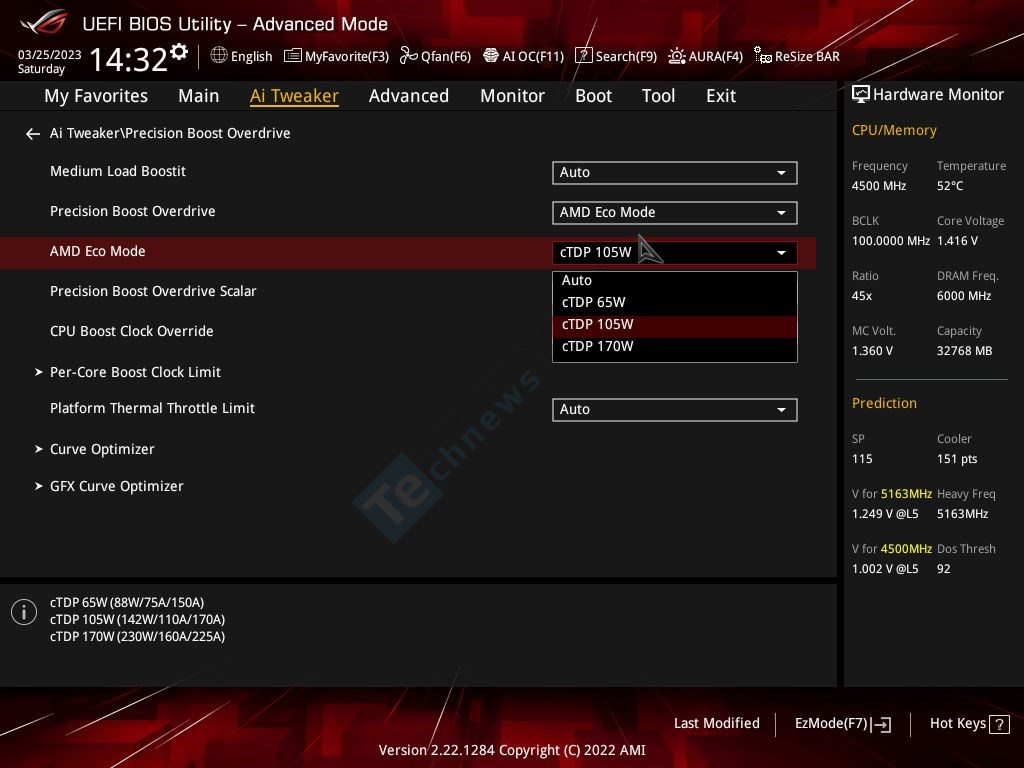1024x768 pixels.
Task: Collapse the AMD Eco Mode cTDP dropdown
Action: pyautogui.click(x=675, y=253)
